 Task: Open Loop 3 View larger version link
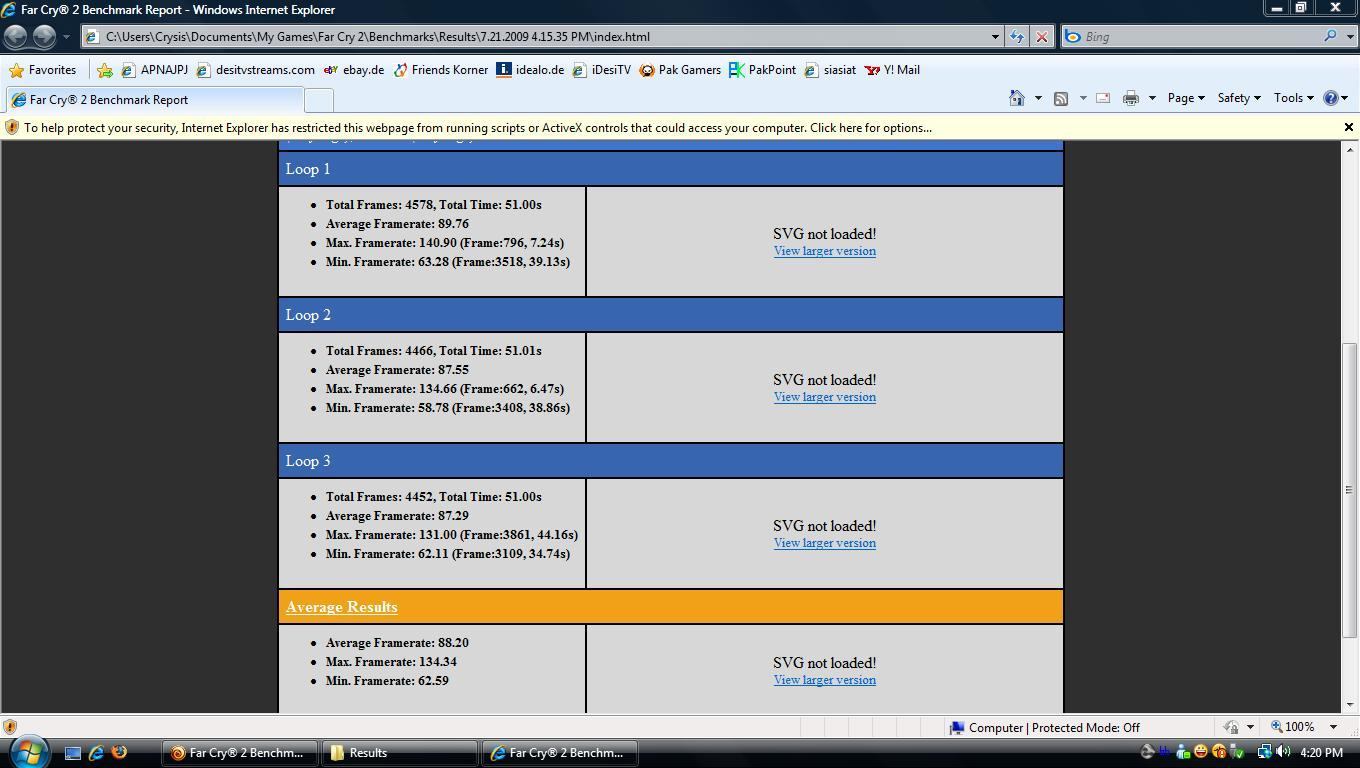pyautogui.click(x=824, y=543)
